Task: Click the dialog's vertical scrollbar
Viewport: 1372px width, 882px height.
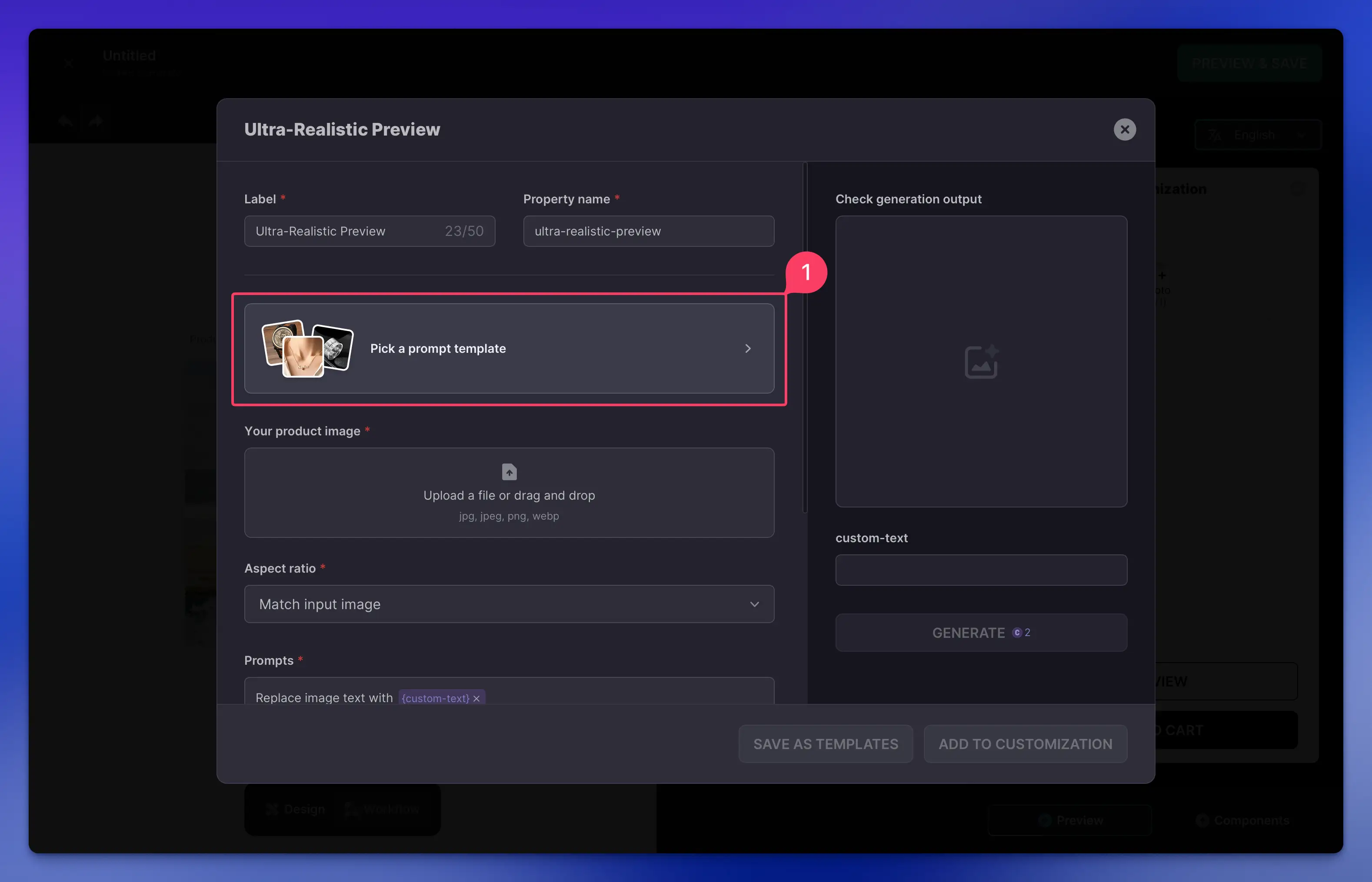Action: [805, 338]
